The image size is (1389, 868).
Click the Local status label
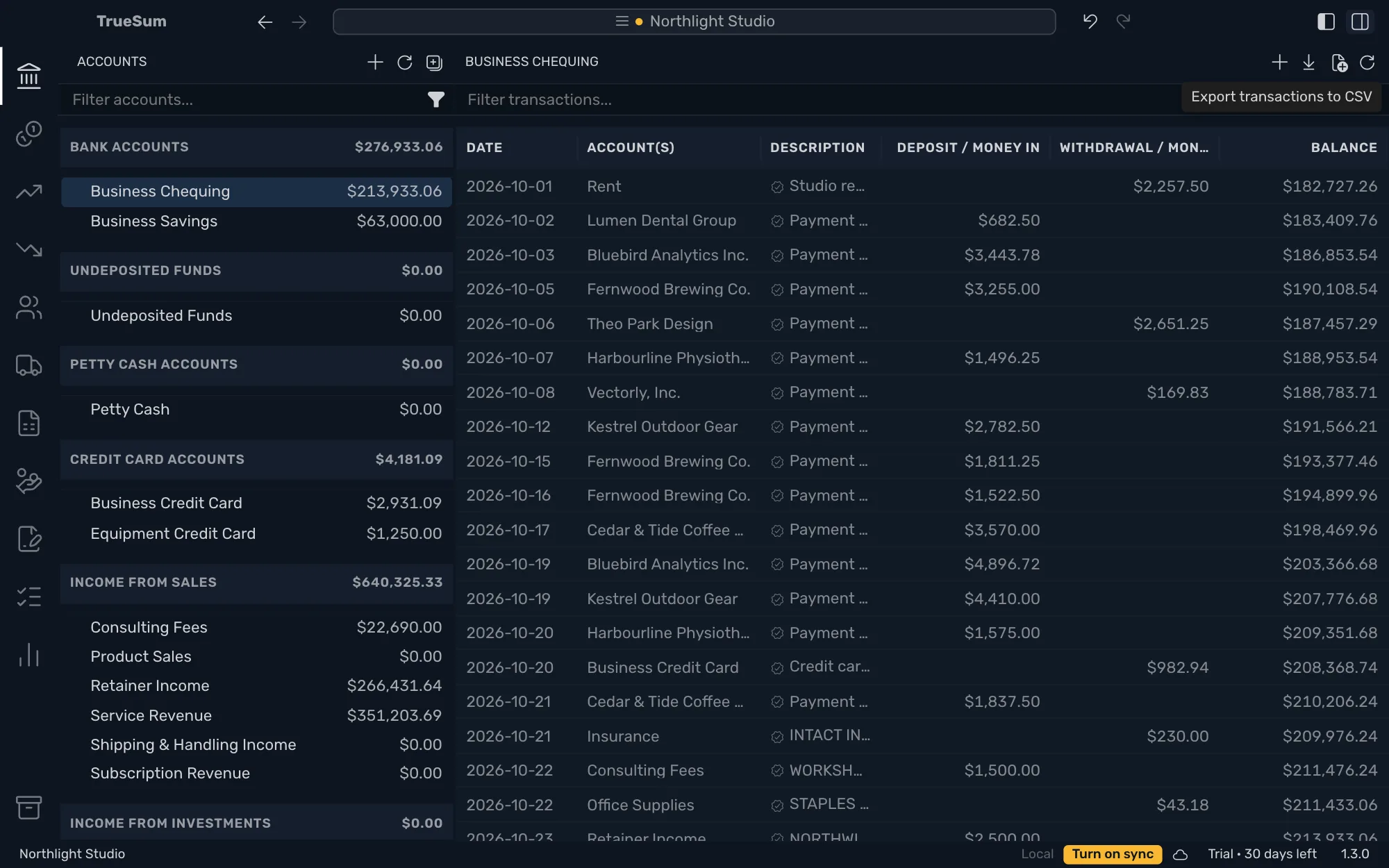[1037, 854]
